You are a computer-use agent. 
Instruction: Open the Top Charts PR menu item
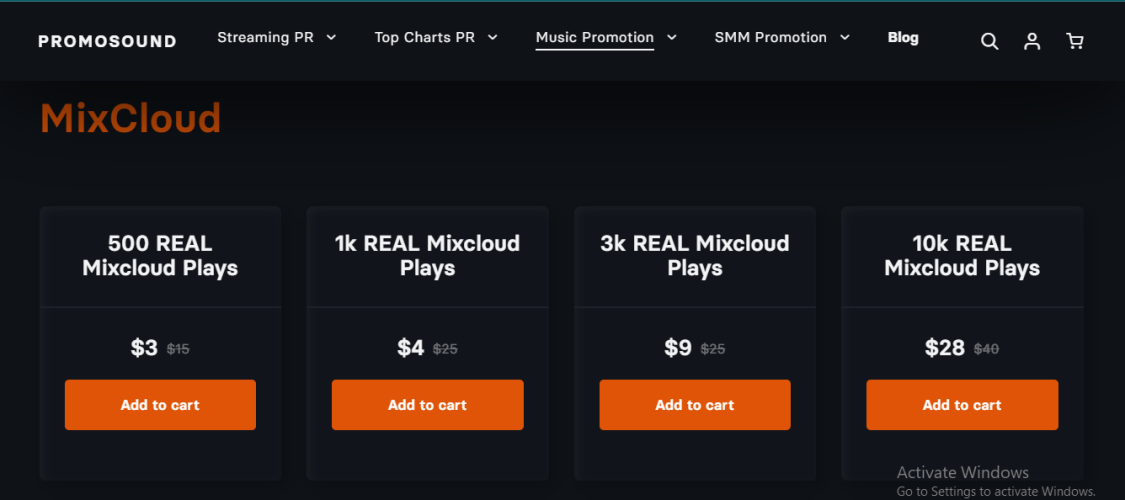pyautogui.click(x=424, y=38)
